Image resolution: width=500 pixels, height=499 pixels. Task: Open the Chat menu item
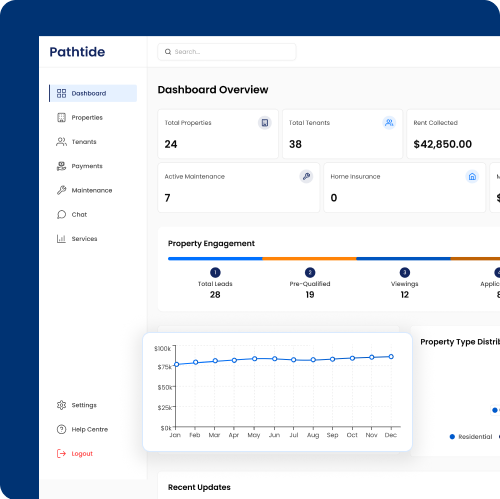93,214
